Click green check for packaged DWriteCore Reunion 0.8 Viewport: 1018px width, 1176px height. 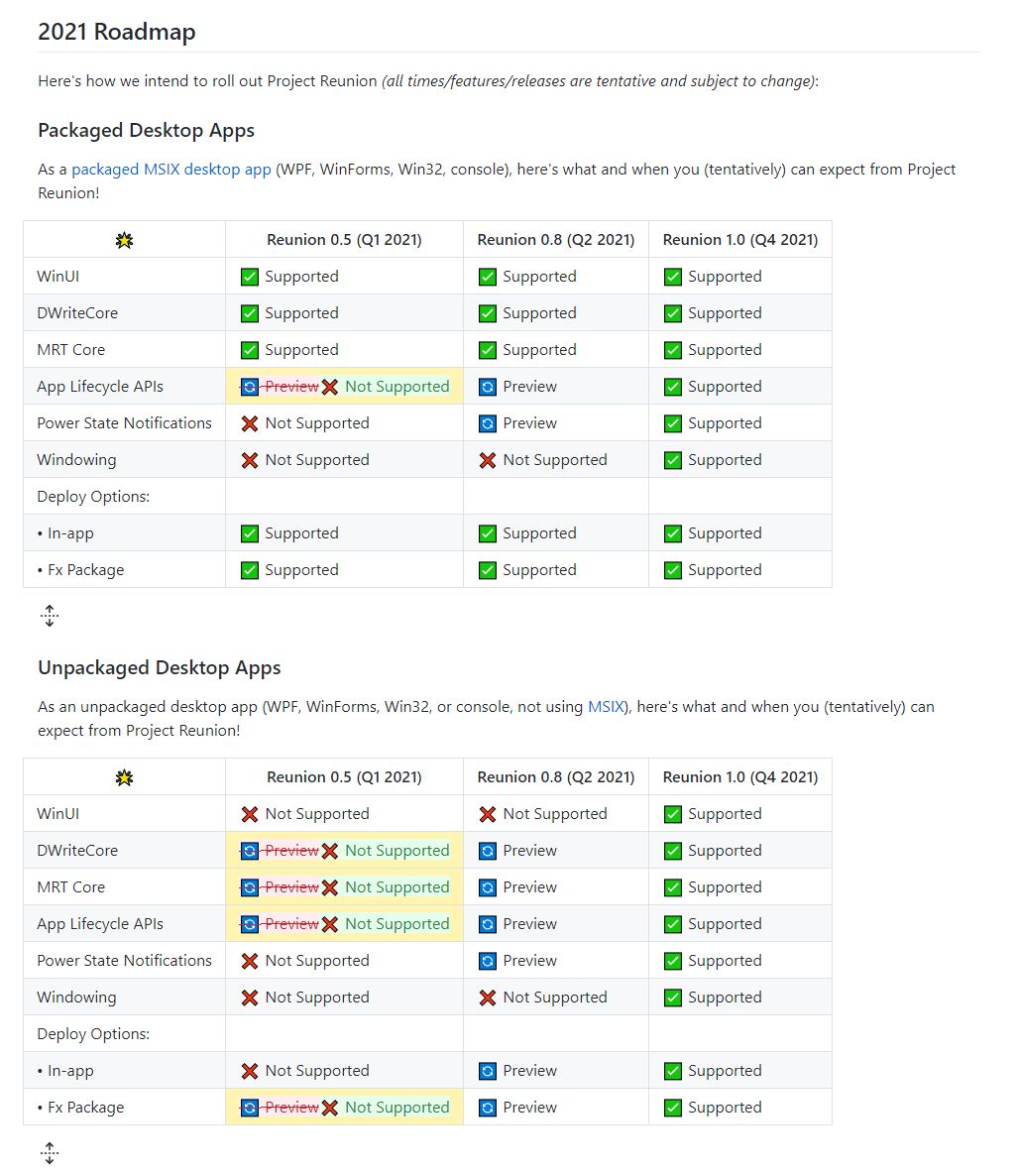488,313
